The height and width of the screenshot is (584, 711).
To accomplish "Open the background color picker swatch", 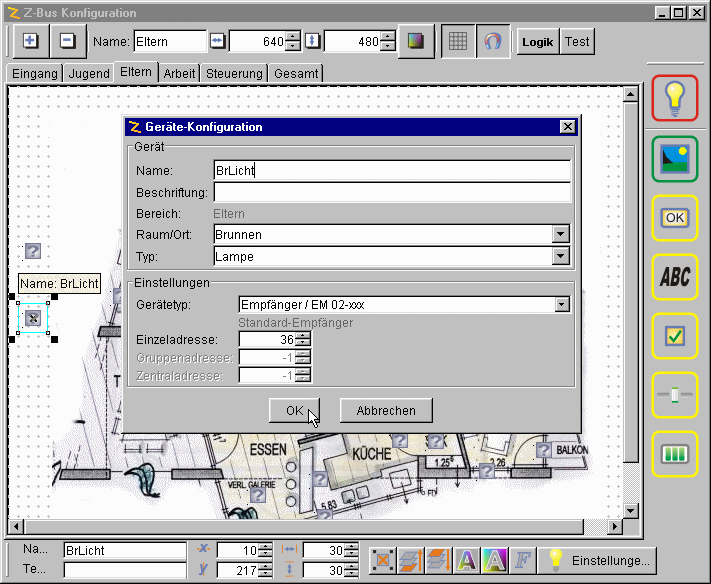I will (416, 42).
